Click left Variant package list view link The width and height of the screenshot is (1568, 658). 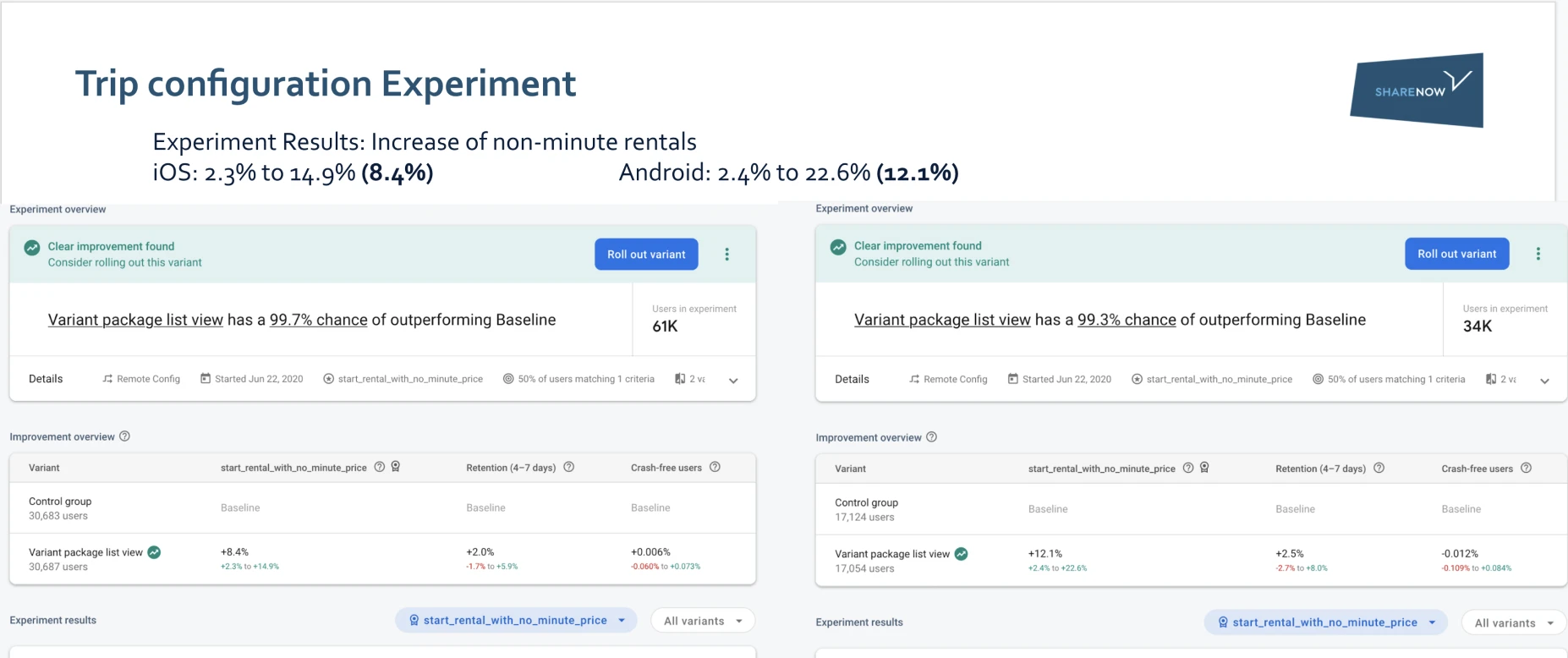click(135, 320)
